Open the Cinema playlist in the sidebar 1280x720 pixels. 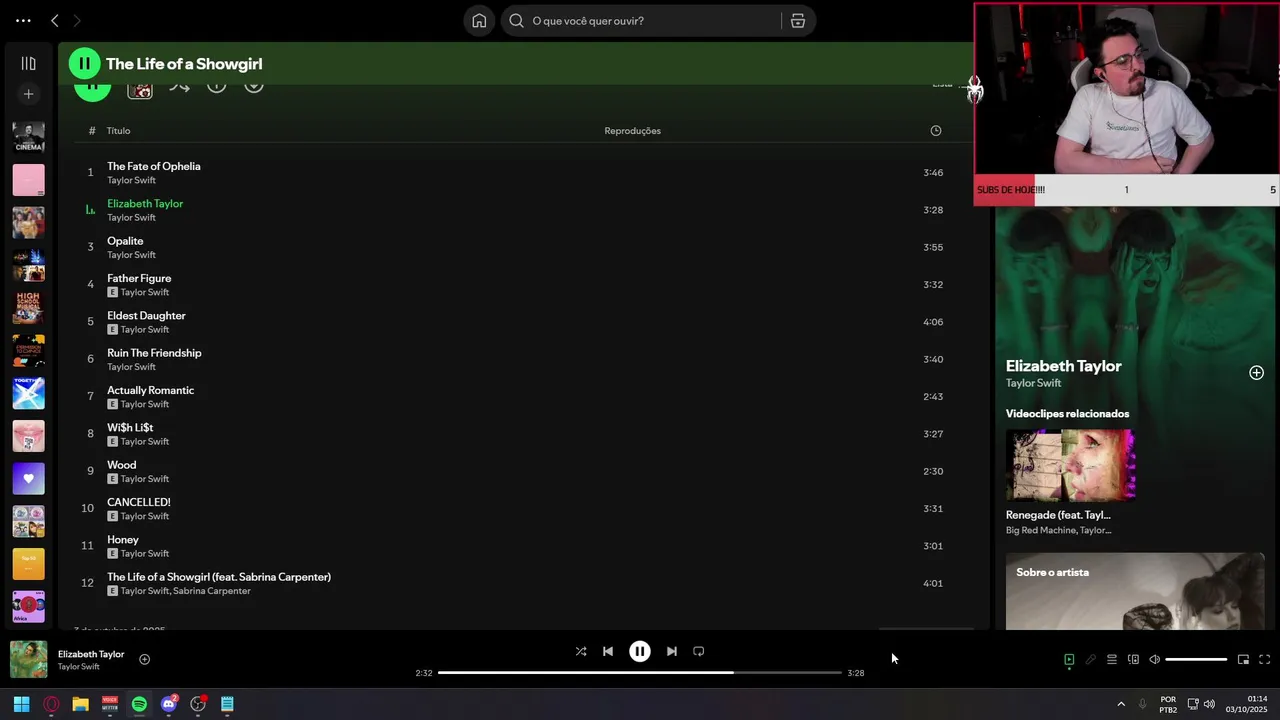coord(28,138)
